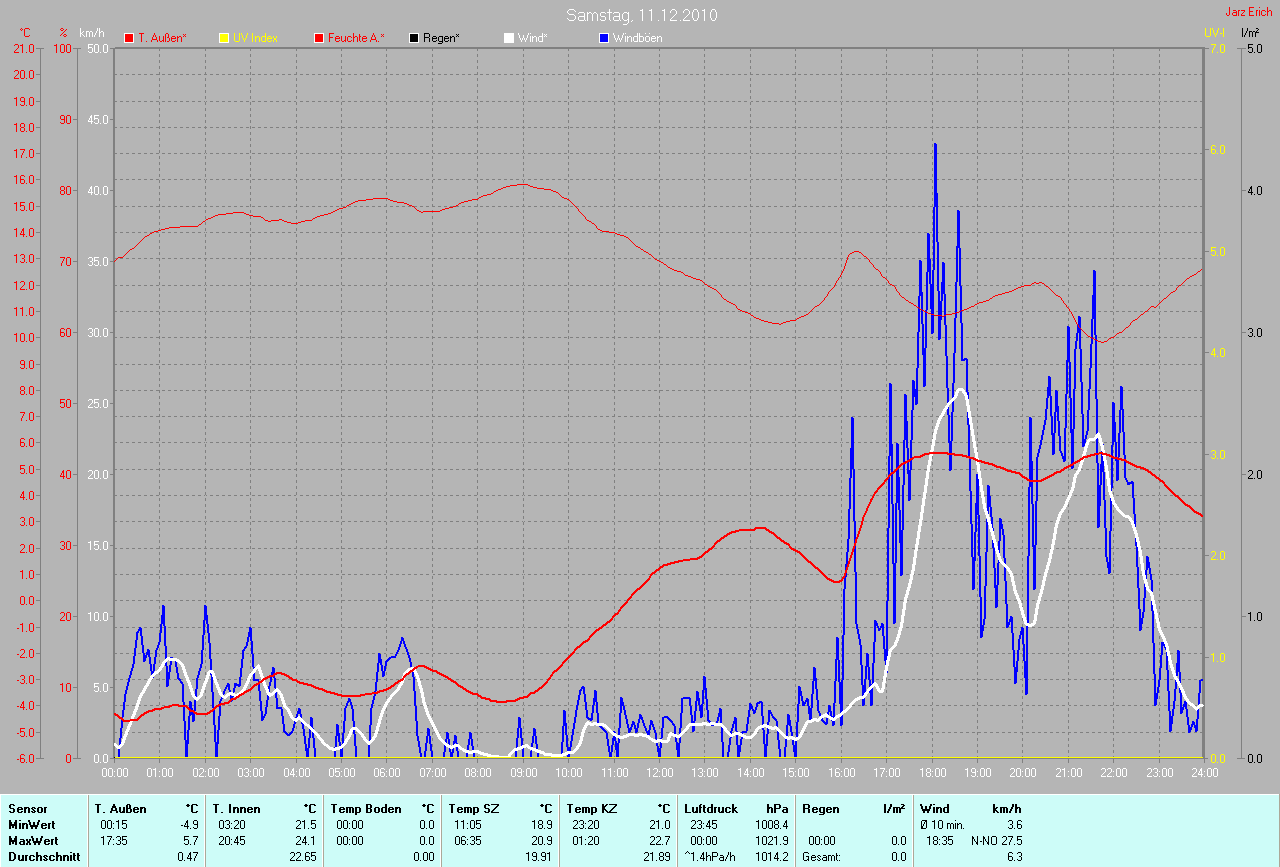The height and width of the screenshot is (867, 1280).
Task: Select the UV Index legend label
Action: (255, 38)
